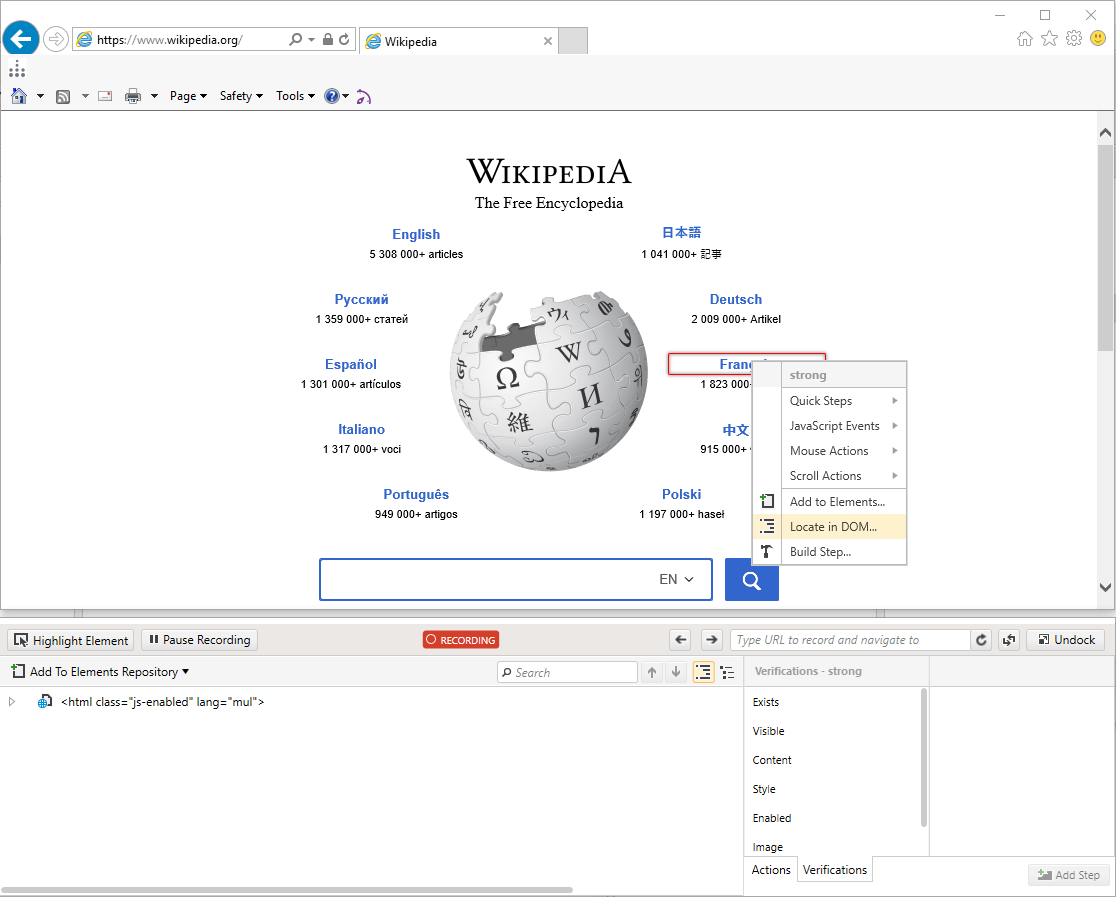Open the Print dropdown arrow
1116x897 pixels.
(x=154, y=96)
